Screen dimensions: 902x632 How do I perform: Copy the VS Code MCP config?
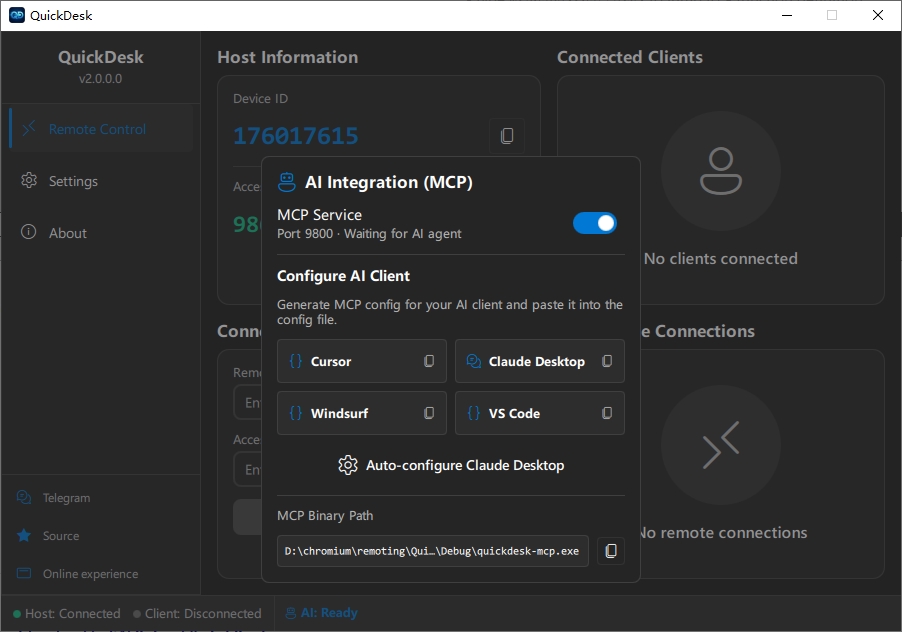[607, 413]
